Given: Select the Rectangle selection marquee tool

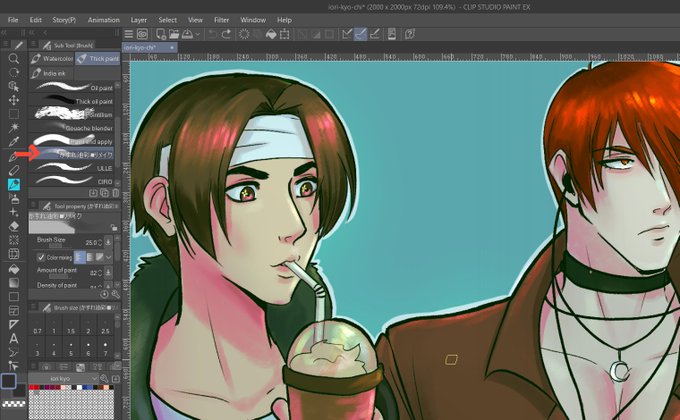Looking at the screenshot, I should pyautogui.click(x=13, y=114).
